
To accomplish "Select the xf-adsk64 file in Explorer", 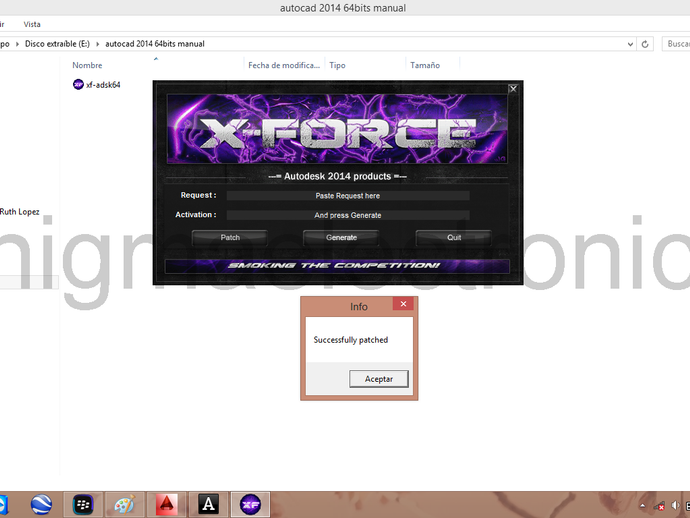I will click(x=97, y=84).
